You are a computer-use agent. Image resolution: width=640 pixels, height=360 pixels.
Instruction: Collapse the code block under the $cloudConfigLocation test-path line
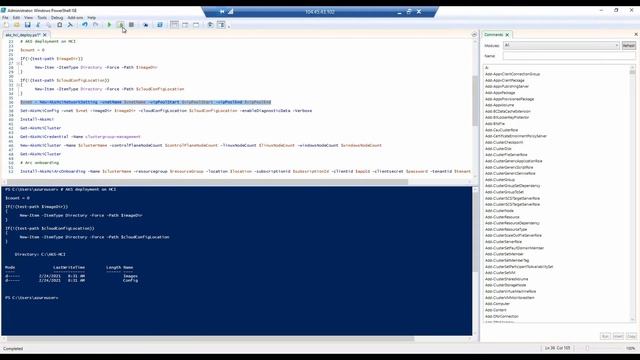(18, 84)
